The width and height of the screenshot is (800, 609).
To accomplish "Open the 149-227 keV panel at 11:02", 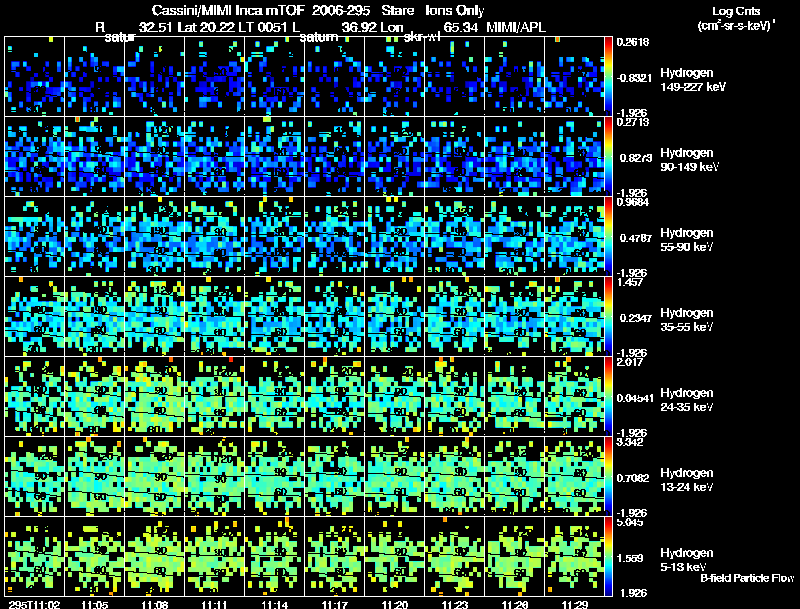I will 35,77.
